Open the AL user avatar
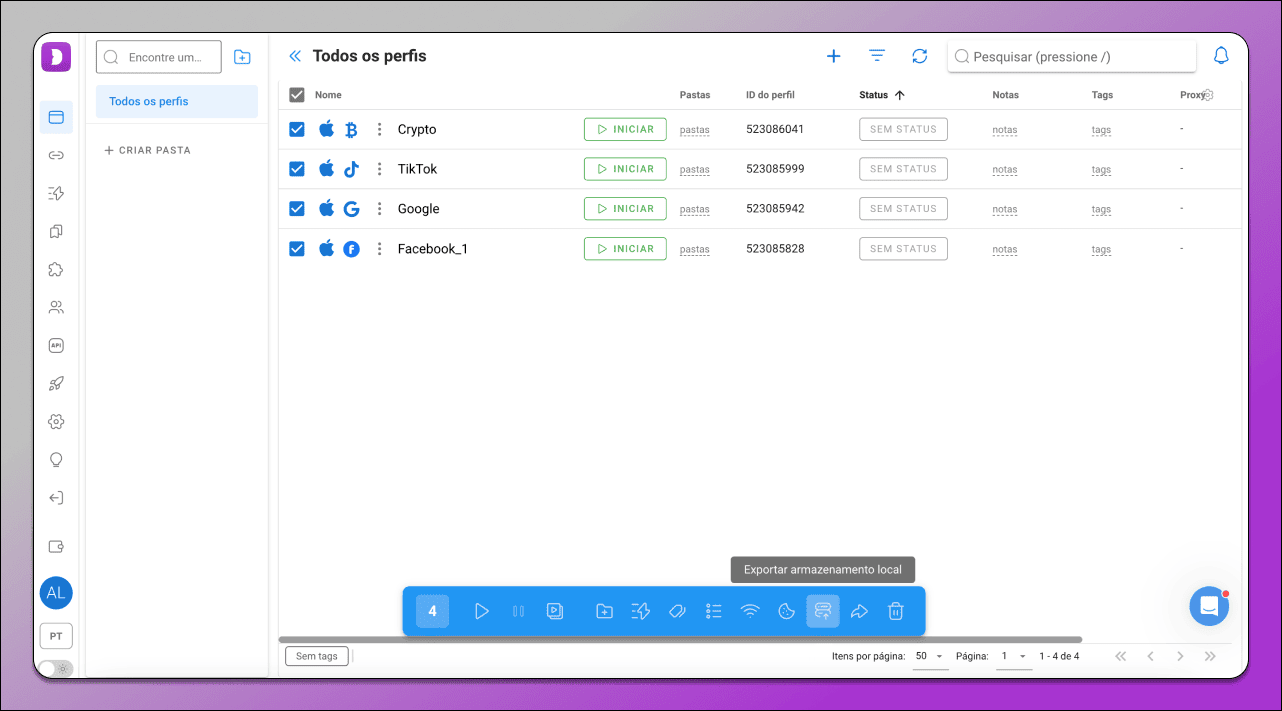 coord(56,593)
